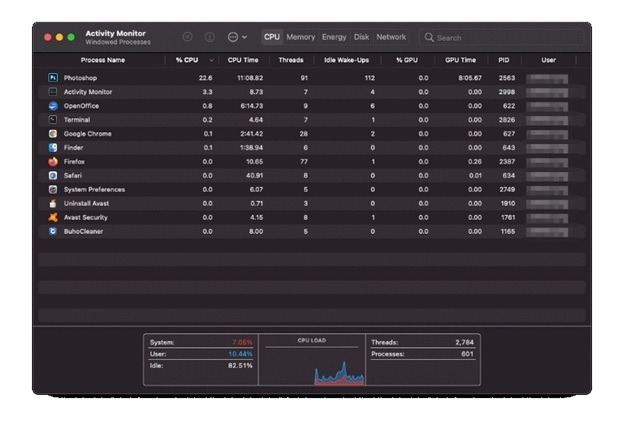Screen dimensions: 624x437
Task: Click the Photoshop app icon in process list
Action: pos(53,78)
